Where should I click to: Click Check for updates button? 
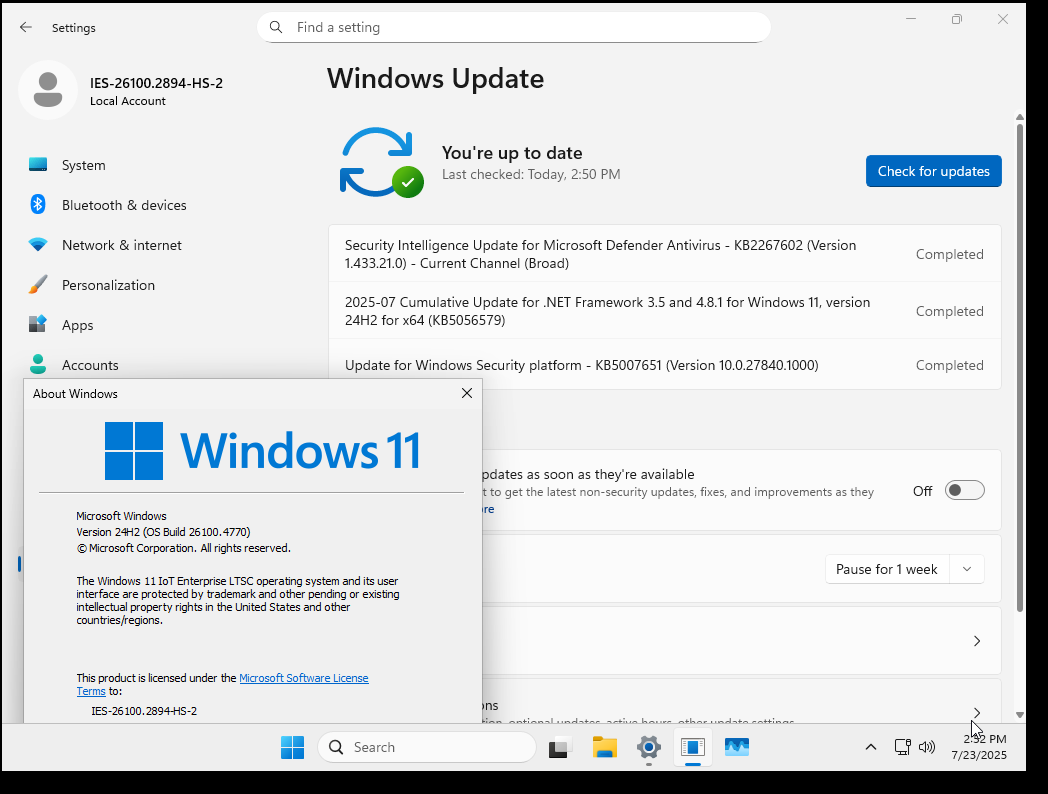pos(934,171)
